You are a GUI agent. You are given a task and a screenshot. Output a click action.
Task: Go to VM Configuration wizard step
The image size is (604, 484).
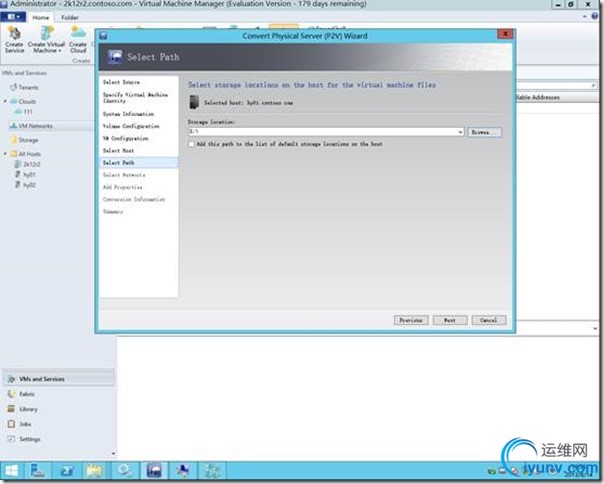126,138
